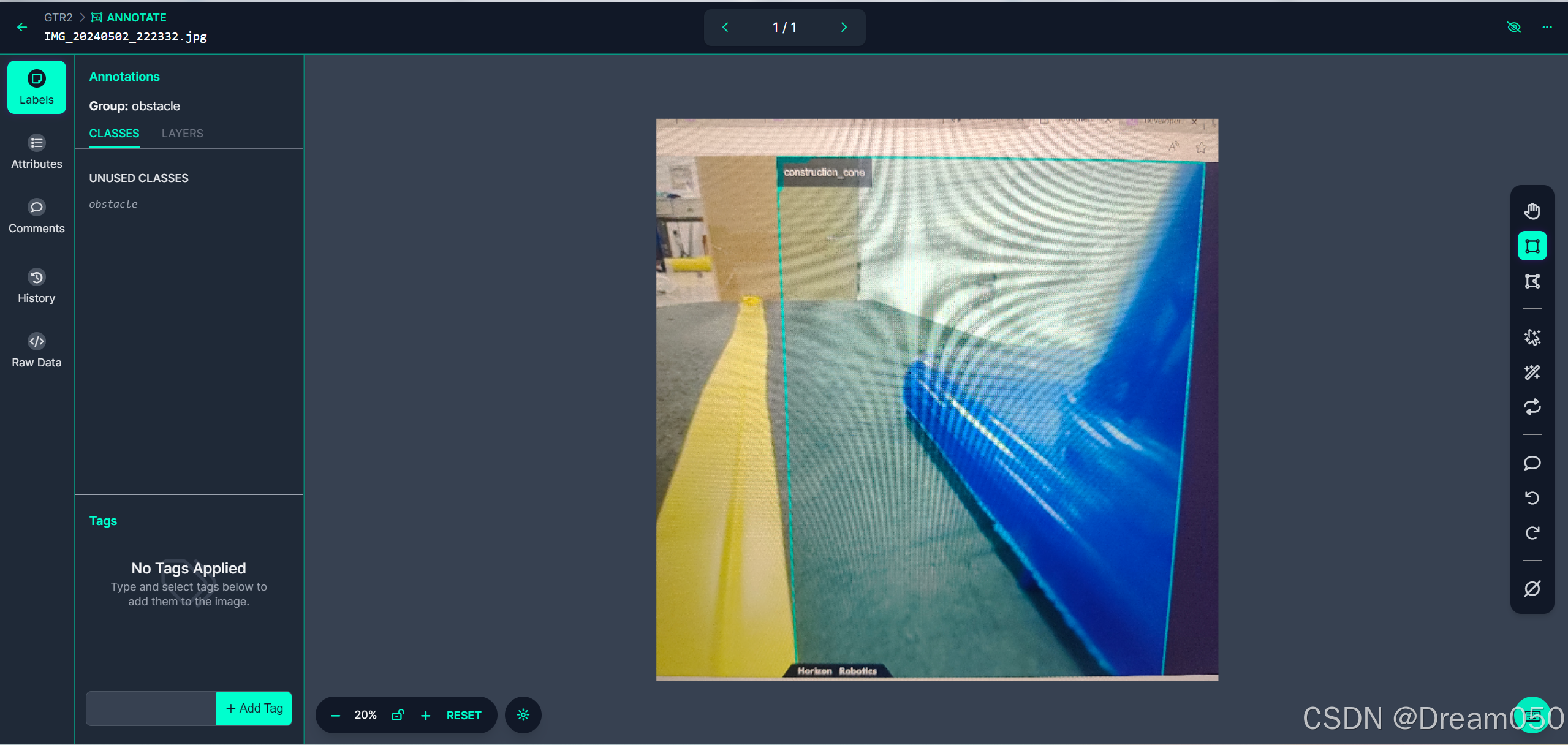The width and height of the screenshot is (1568, 745).
Task: Click the Add Tag button
Action: click(x=254, y=708)
